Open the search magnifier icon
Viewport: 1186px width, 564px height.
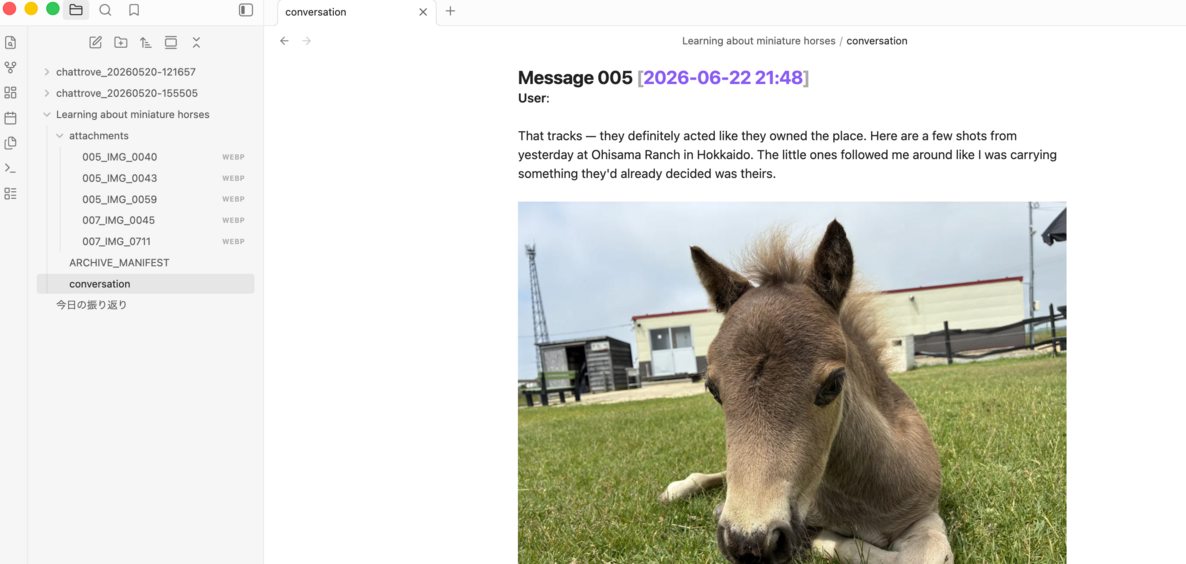pos(105,10)
